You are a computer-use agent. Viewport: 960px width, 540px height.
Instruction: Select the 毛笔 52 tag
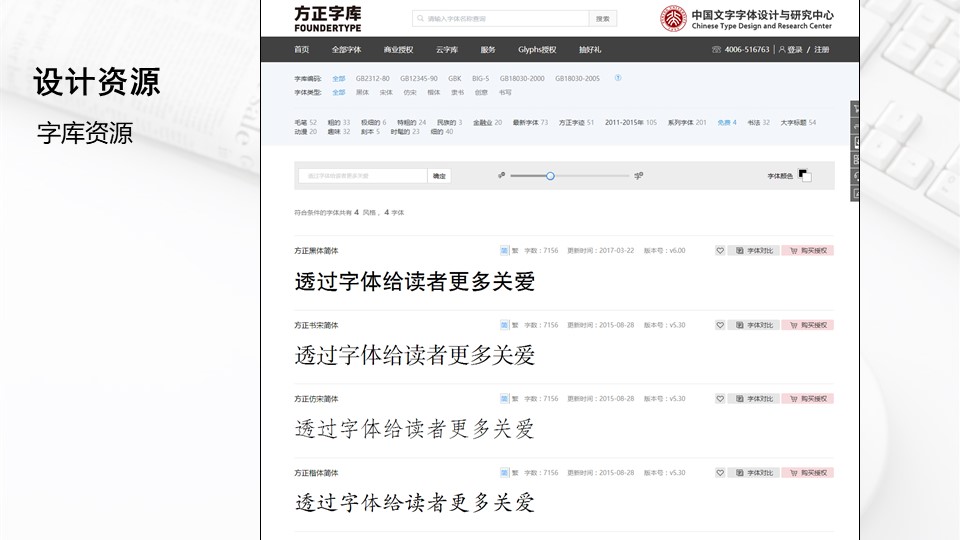click(306, 122)
